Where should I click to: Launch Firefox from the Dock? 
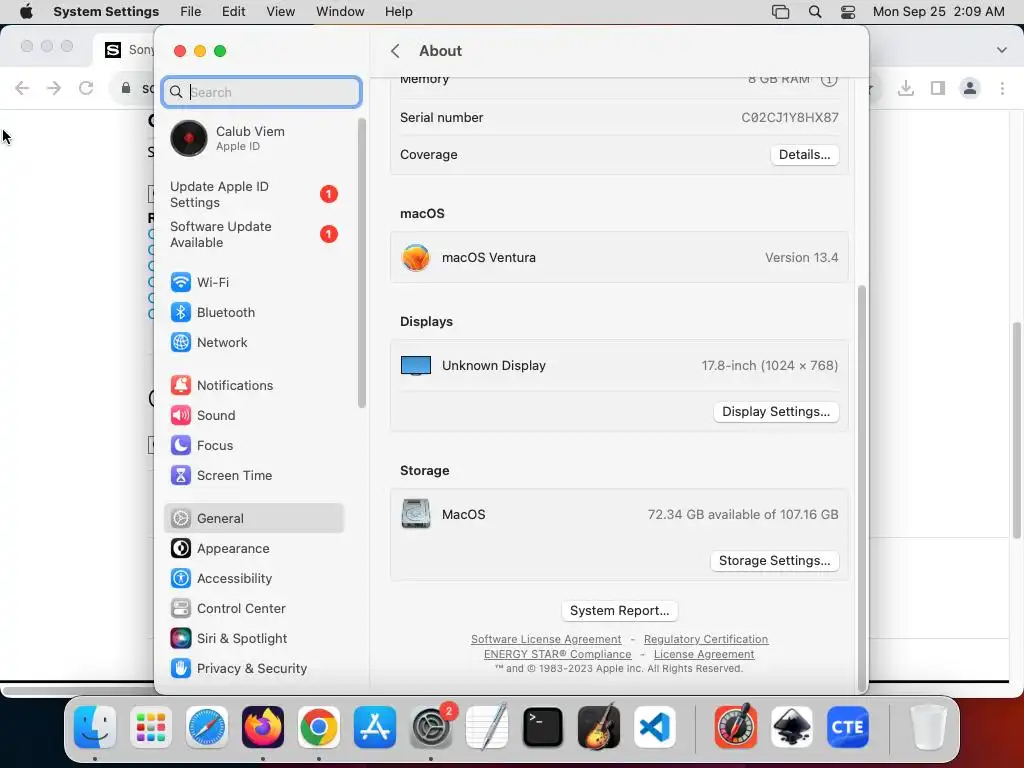pyautogui.click(x=263, y=727)
